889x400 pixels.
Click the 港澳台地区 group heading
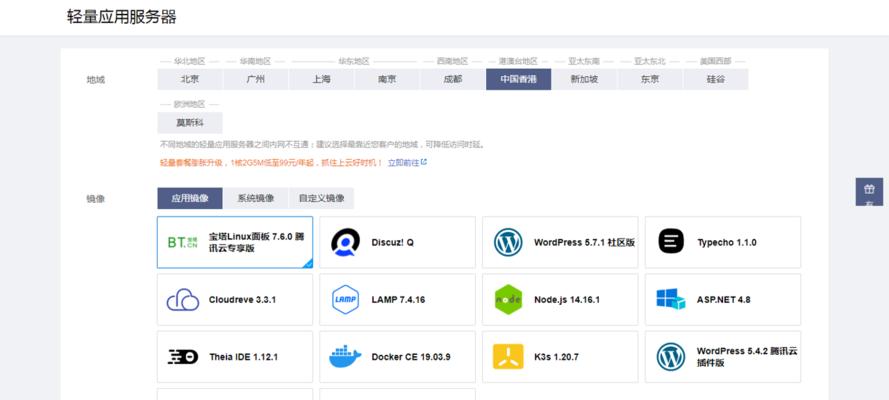[518, 61]
